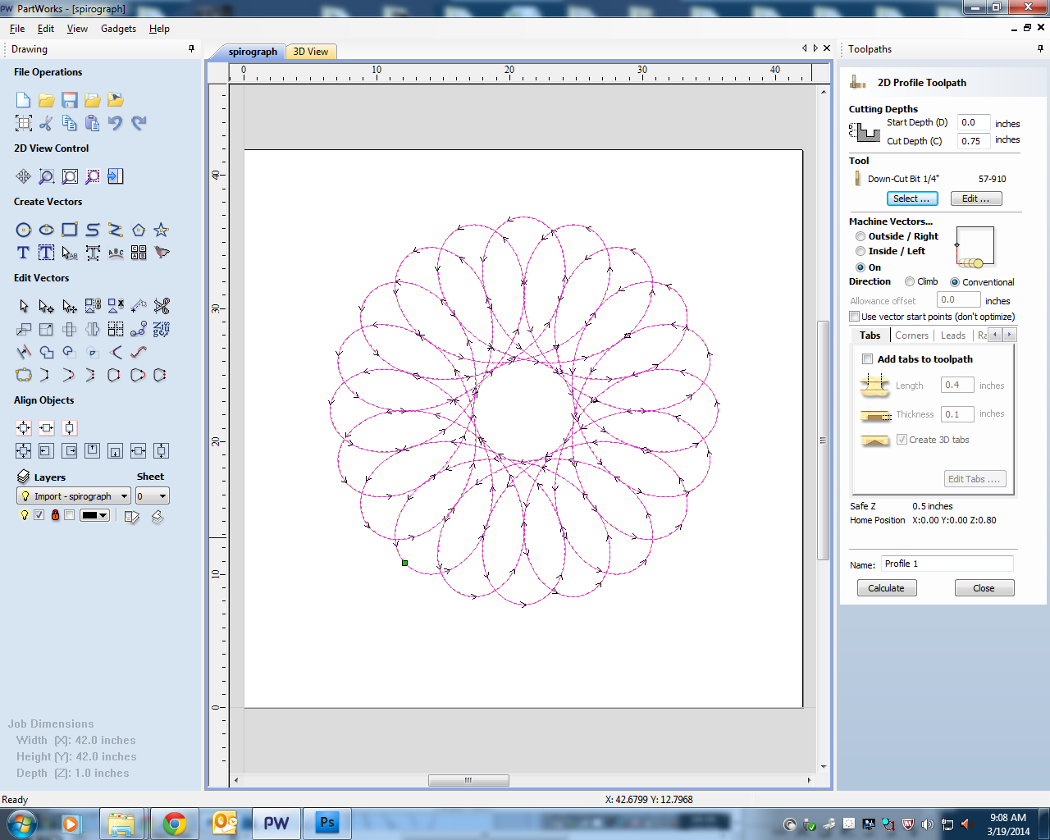The width and height of the screenshot is (1050, 840).
Task: Open the Import - spirograph layer dropdown
Action: pos(73,496)
